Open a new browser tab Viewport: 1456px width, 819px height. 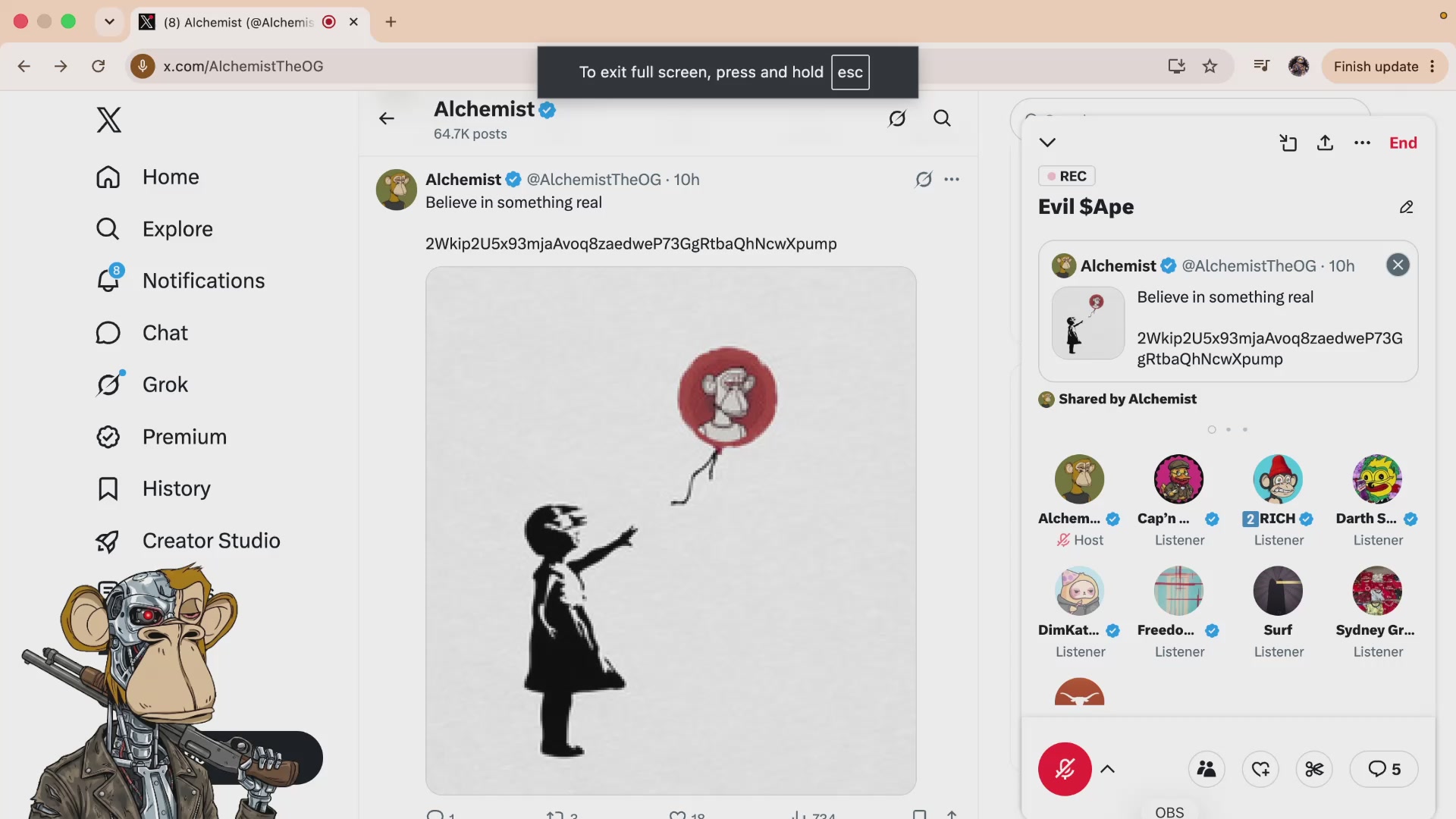[x=391, y=22]
